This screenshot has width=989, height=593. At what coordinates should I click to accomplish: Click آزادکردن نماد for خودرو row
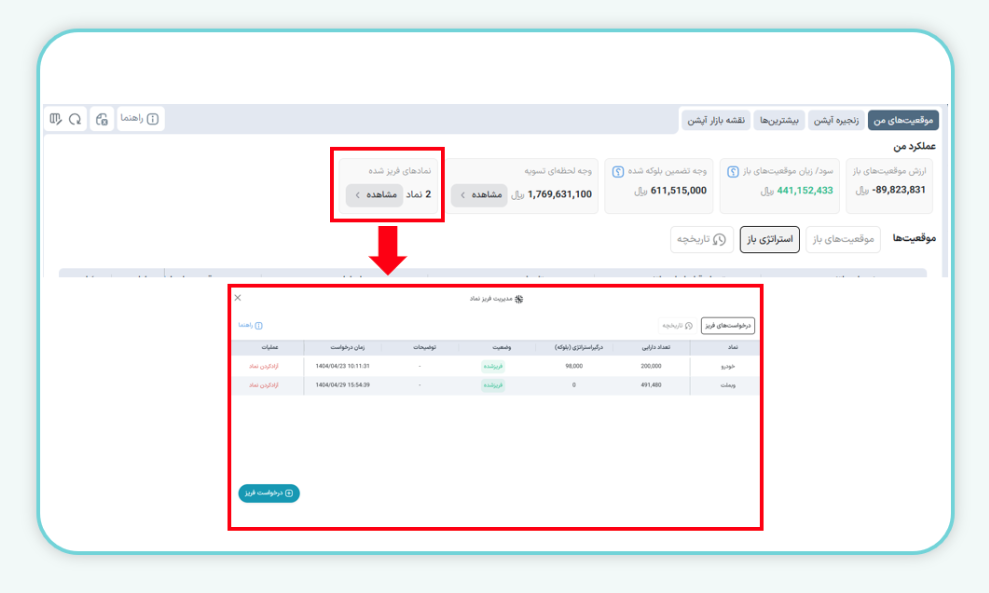(263, 367)
